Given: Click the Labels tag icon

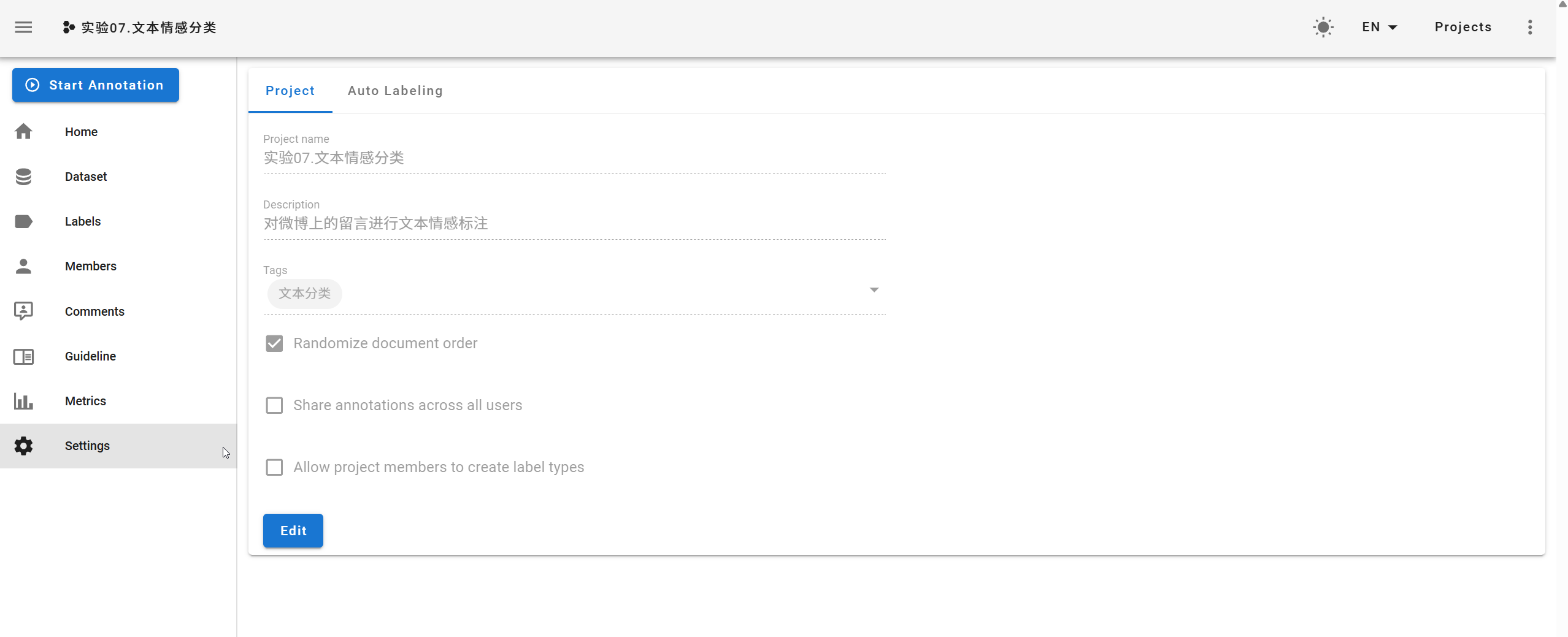Looking at the screenshot, I should [23, 221].
